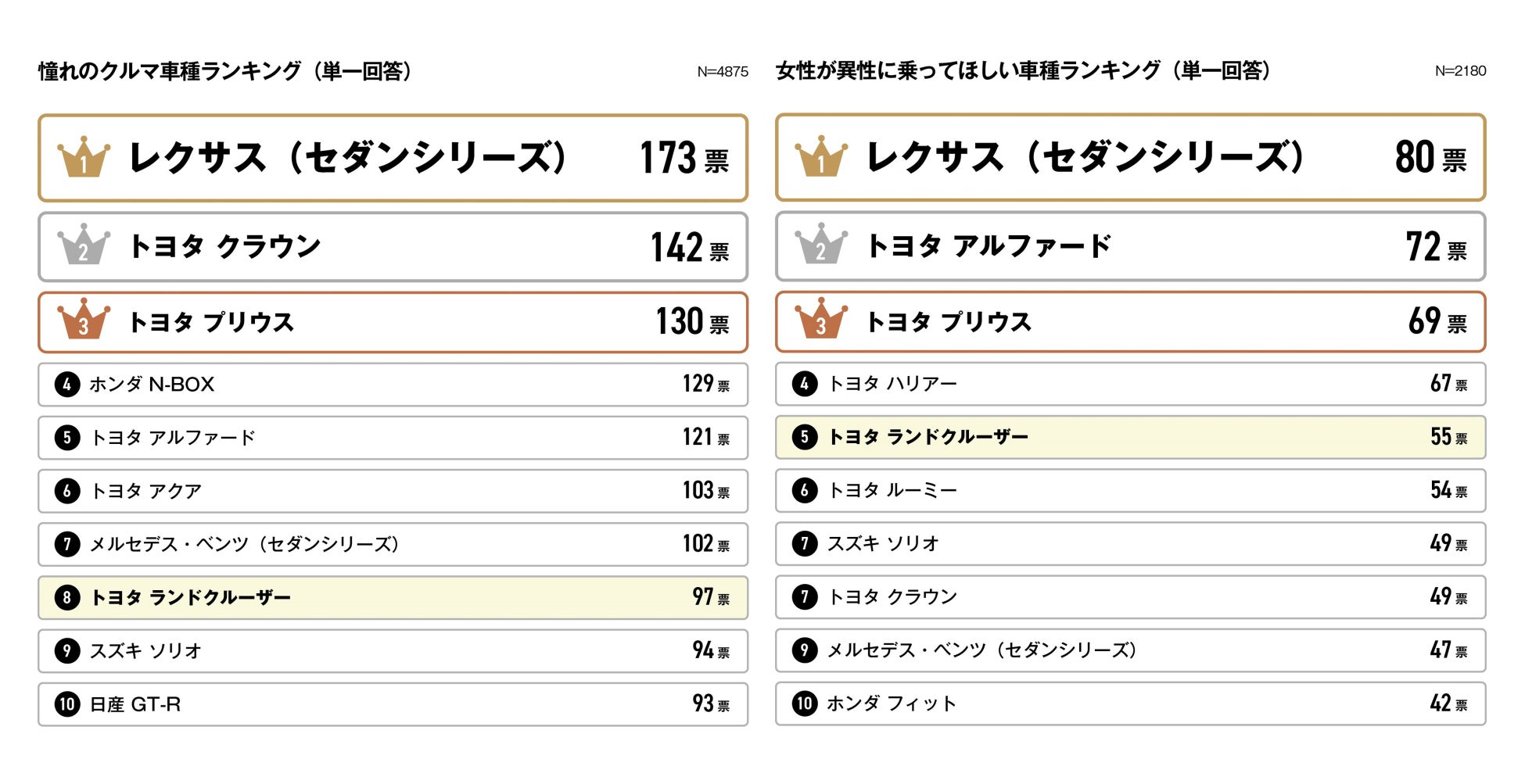Click the number 4 badge beside ホンダ N-BOX
The width and height of the screenshot is (1525, 784).
coord(67,385)
